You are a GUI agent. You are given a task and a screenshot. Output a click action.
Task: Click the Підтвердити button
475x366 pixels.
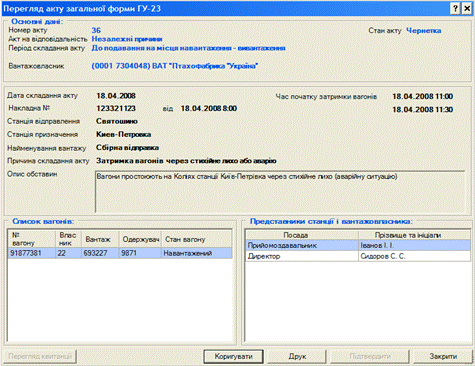click(x=370, y=356)
